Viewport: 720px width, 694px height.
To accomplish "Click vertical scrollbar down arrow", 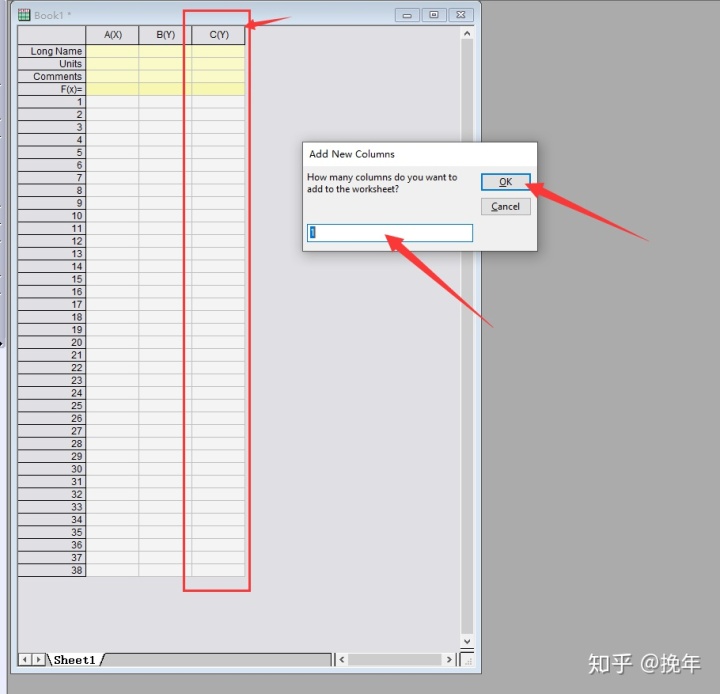I will coord(467,641).
